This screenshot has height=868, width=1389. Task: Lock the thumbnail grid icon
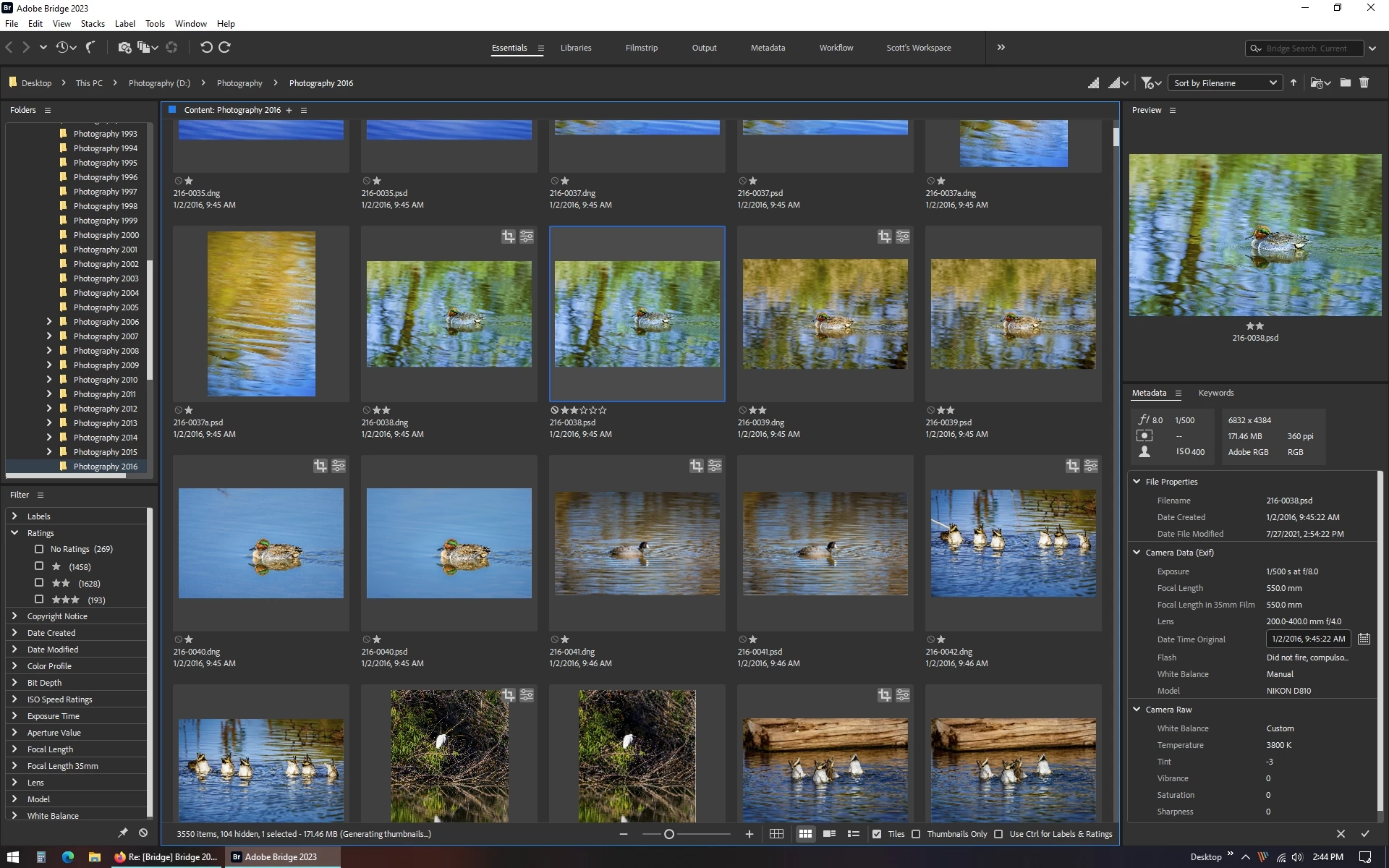tap(776, 834)
